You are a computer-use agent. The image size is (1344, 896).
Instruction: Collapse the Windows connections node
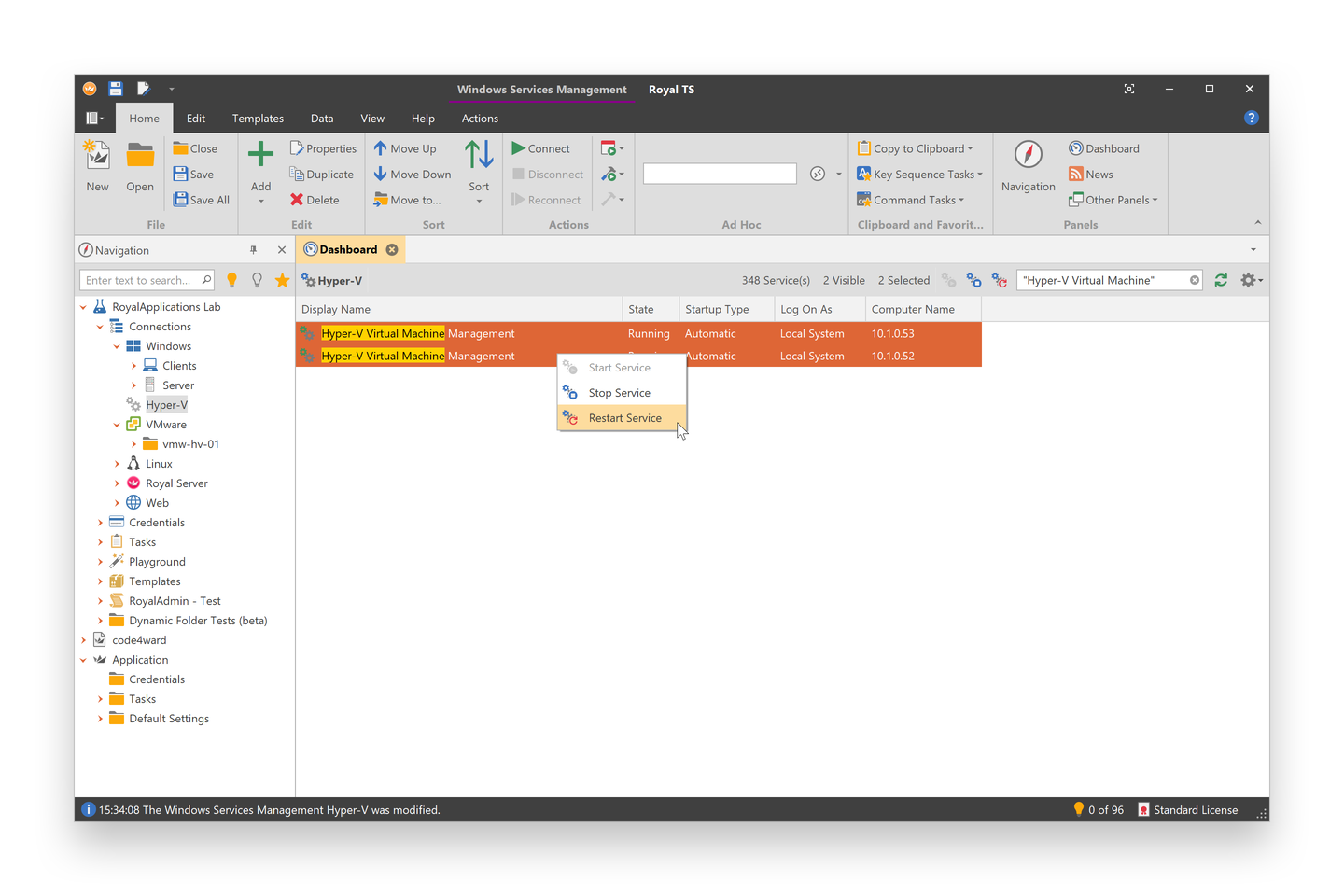[117, 345]
